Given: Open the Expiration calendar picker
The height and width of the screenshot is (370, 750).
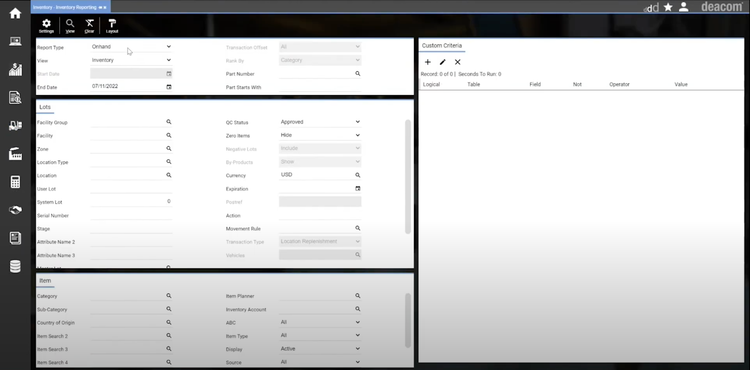Looking at the screenshot, I should pos(357,188).
